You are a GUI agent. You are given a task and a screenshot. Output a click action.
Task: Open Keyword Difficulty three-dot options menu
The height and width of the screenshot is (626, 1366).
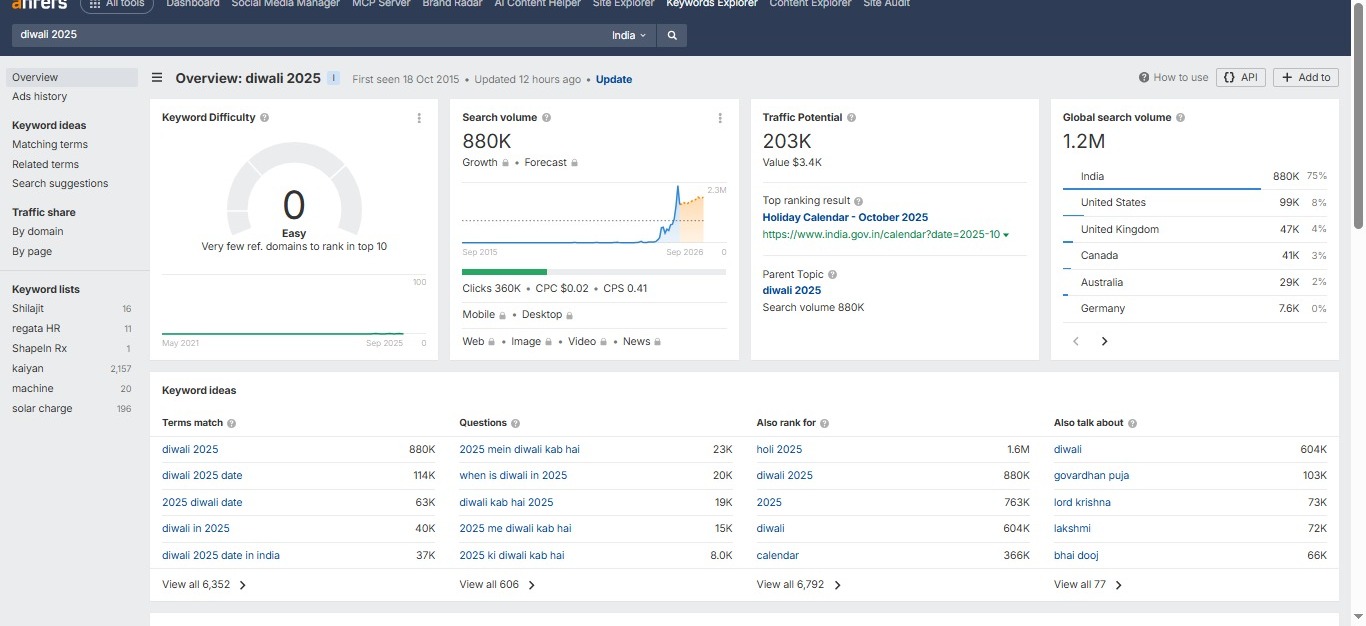click(419, 118)
